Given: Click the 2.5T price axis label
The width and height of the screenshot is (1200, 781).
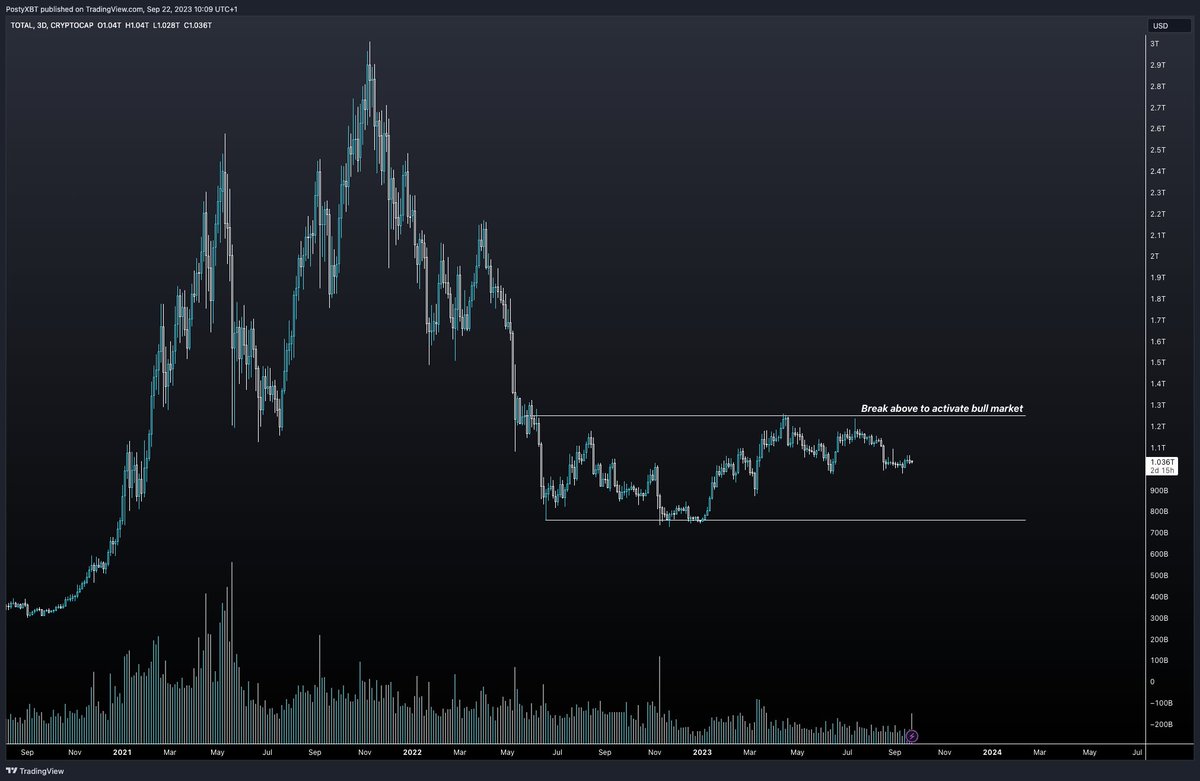Looking at the screenshot, I should (x=1157, y=150).
